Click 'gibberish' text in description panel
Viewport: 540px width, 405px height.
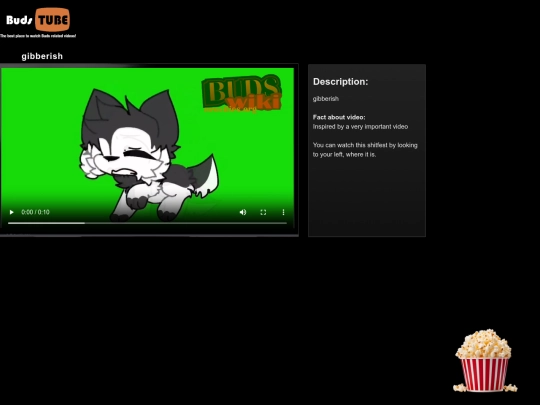pyautogui.click(x=326, y=99)
